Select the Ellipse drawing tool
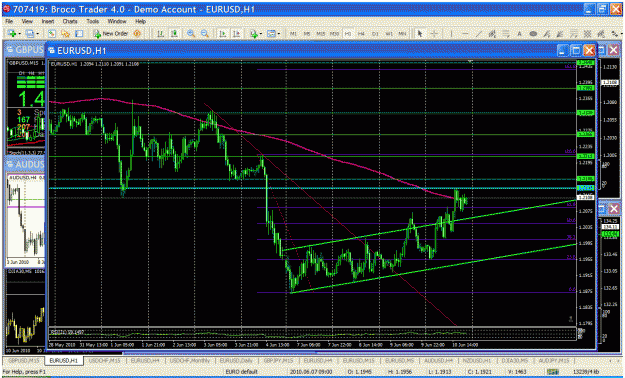The height and width of the screenshot is (378, 625). (x=533, y=34)
